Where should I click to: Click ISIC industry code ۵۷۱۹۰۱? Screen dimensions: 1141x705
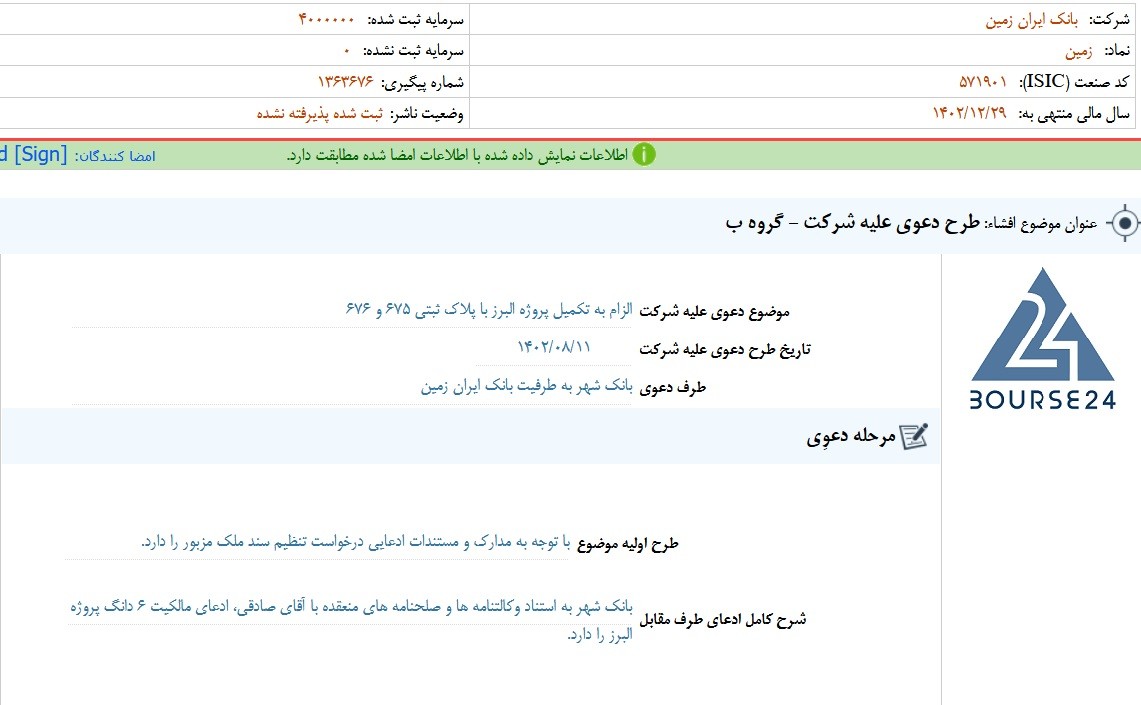[x=982, y=81]
